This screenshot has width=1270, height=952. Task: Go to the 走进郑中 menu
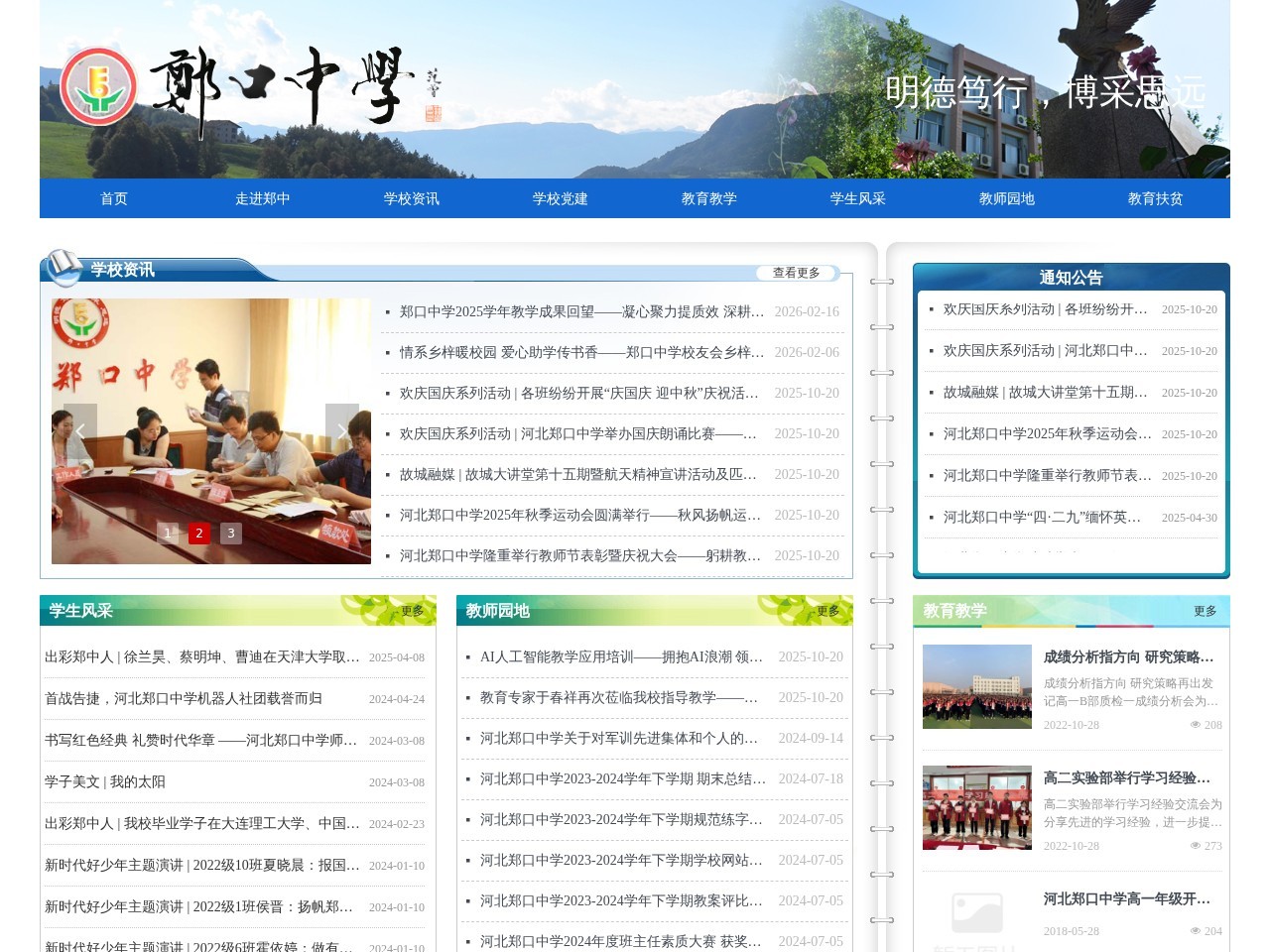point(263,198)
